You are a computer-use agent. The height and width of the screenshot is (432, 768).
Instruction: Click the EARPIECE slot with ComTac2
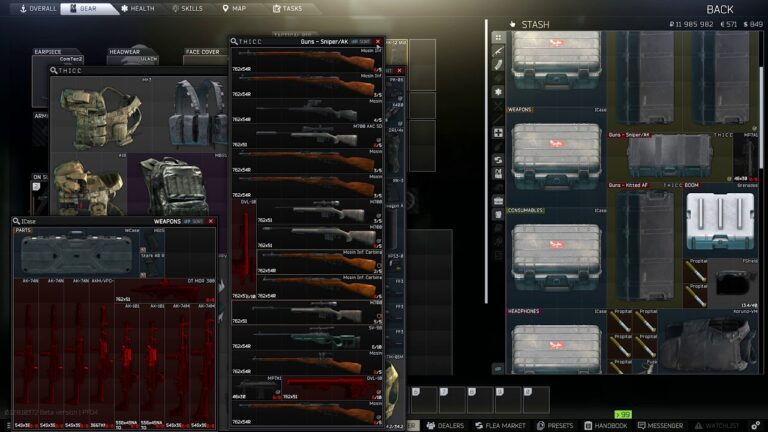[58, 59]
